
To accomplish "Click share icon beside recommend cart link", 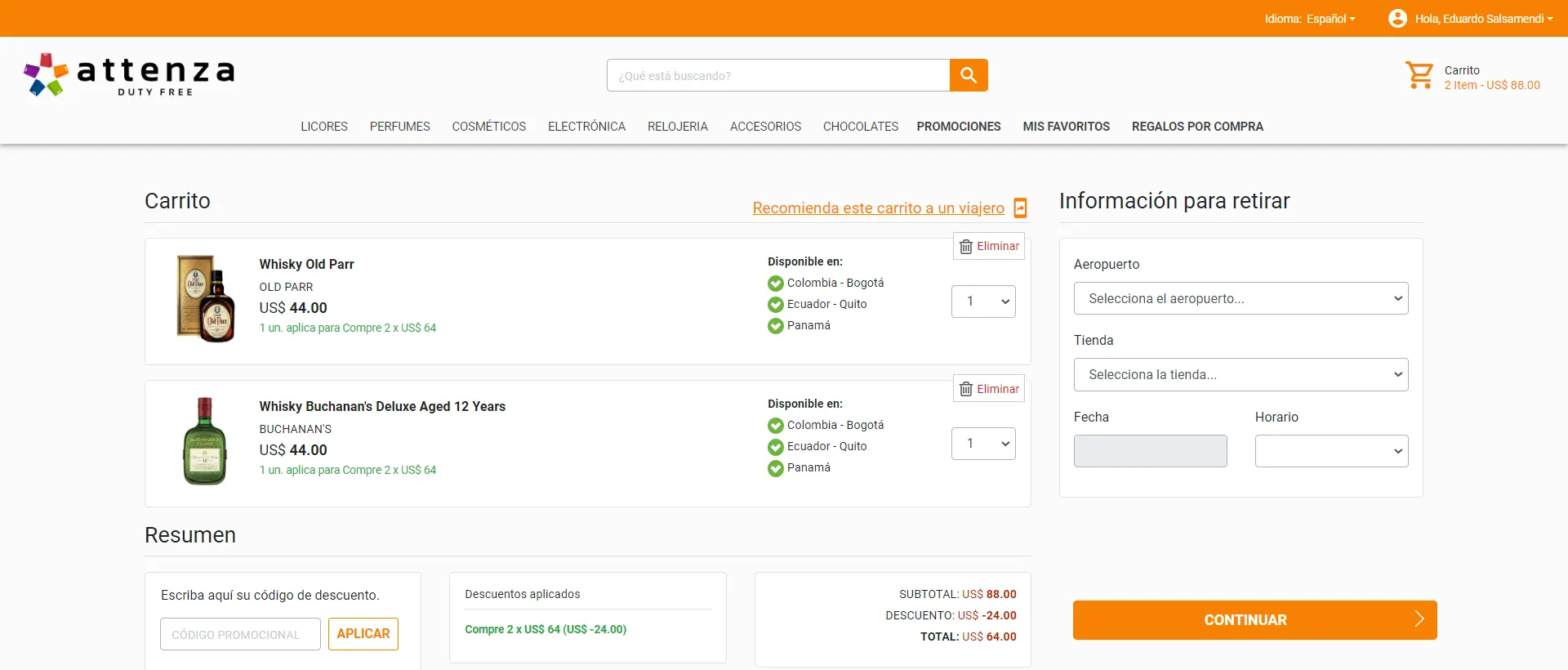I will point(1020,208).
